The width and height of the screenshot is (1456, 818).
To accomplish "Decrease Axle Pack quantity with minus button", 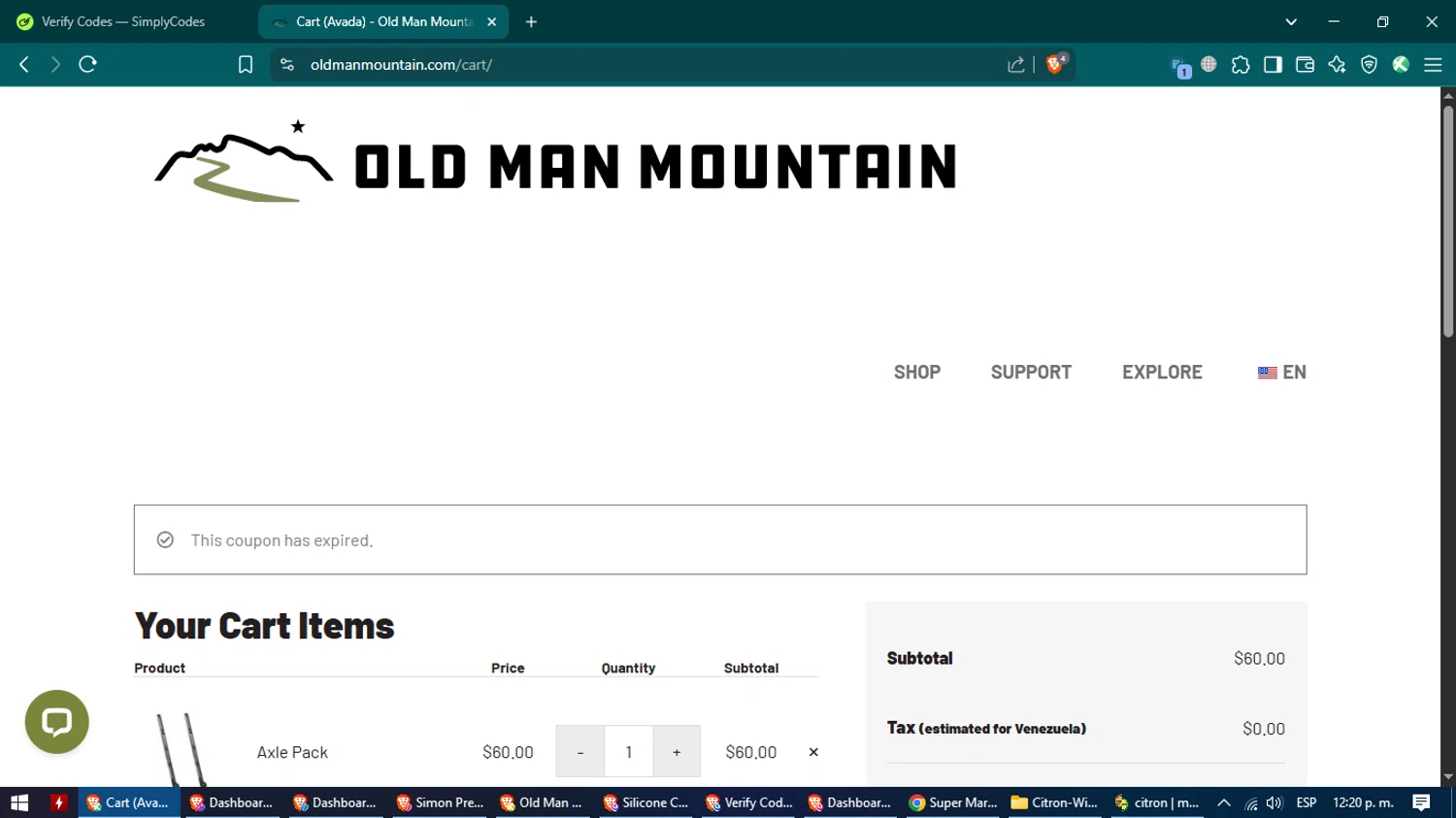I will pos(580,752).
